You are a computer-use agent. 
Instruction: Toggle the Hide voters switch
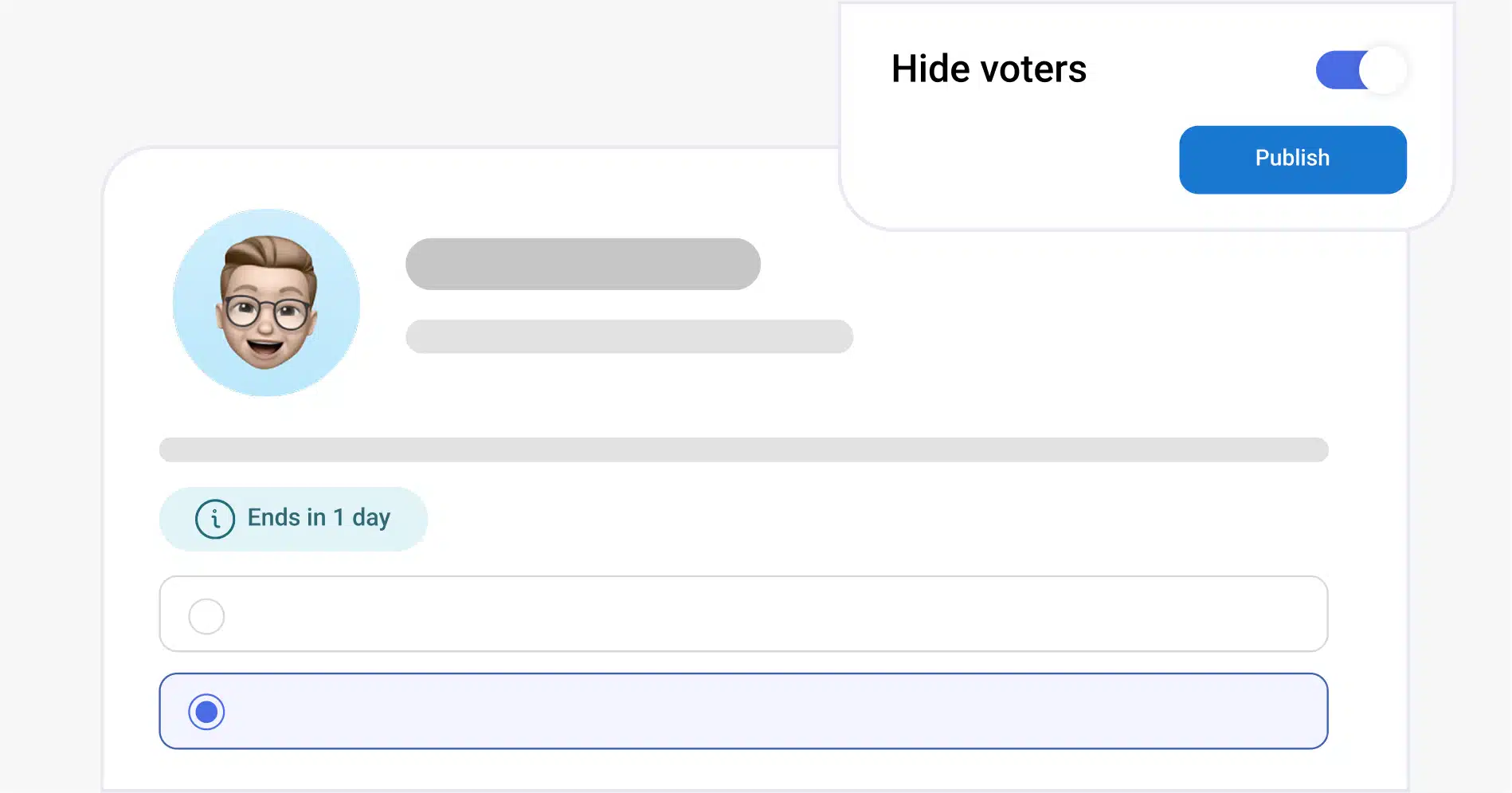[1361, 70]
